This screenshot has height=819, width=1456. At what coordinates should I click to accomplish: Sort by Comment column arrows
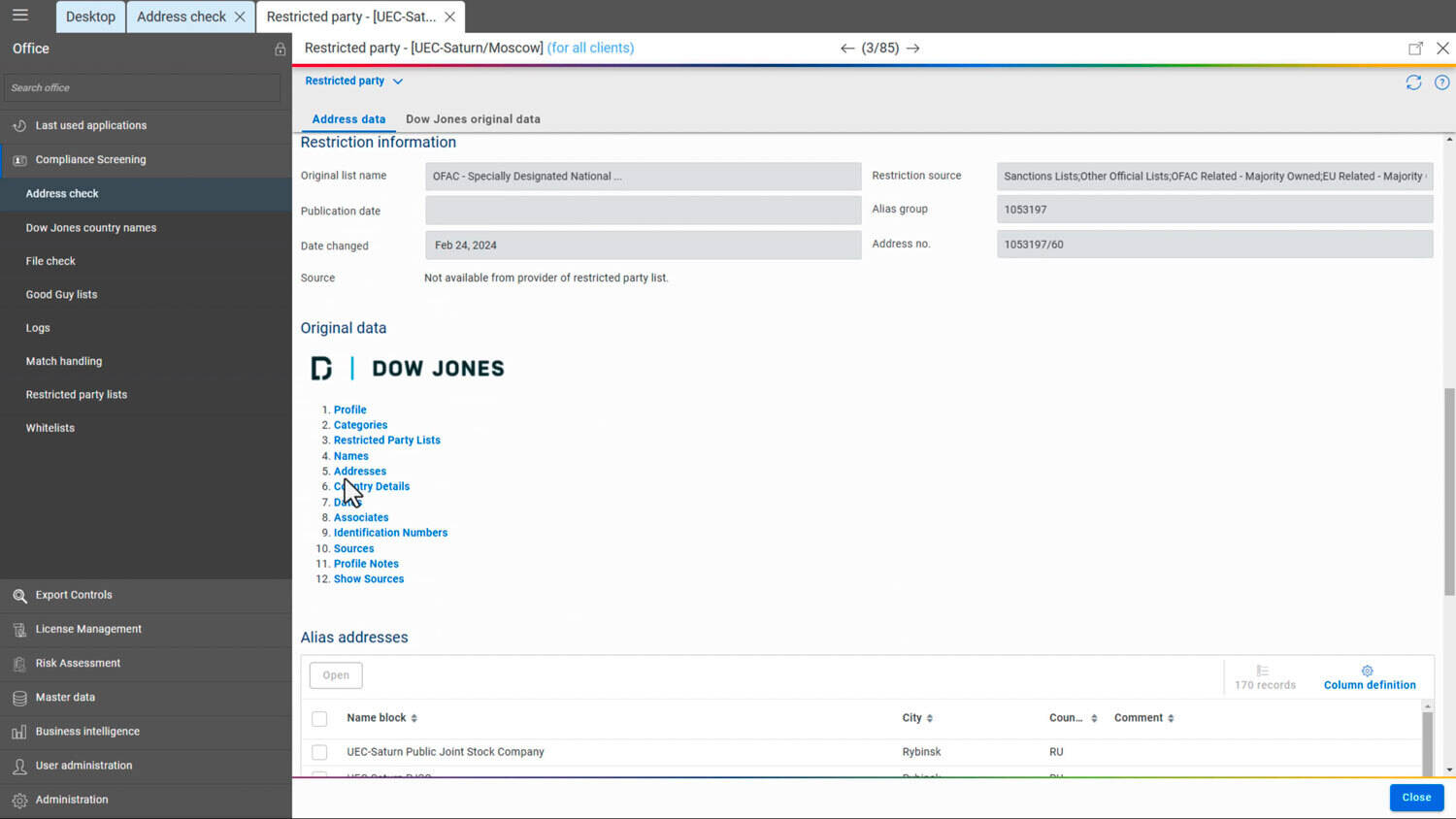pos(1171,718)
